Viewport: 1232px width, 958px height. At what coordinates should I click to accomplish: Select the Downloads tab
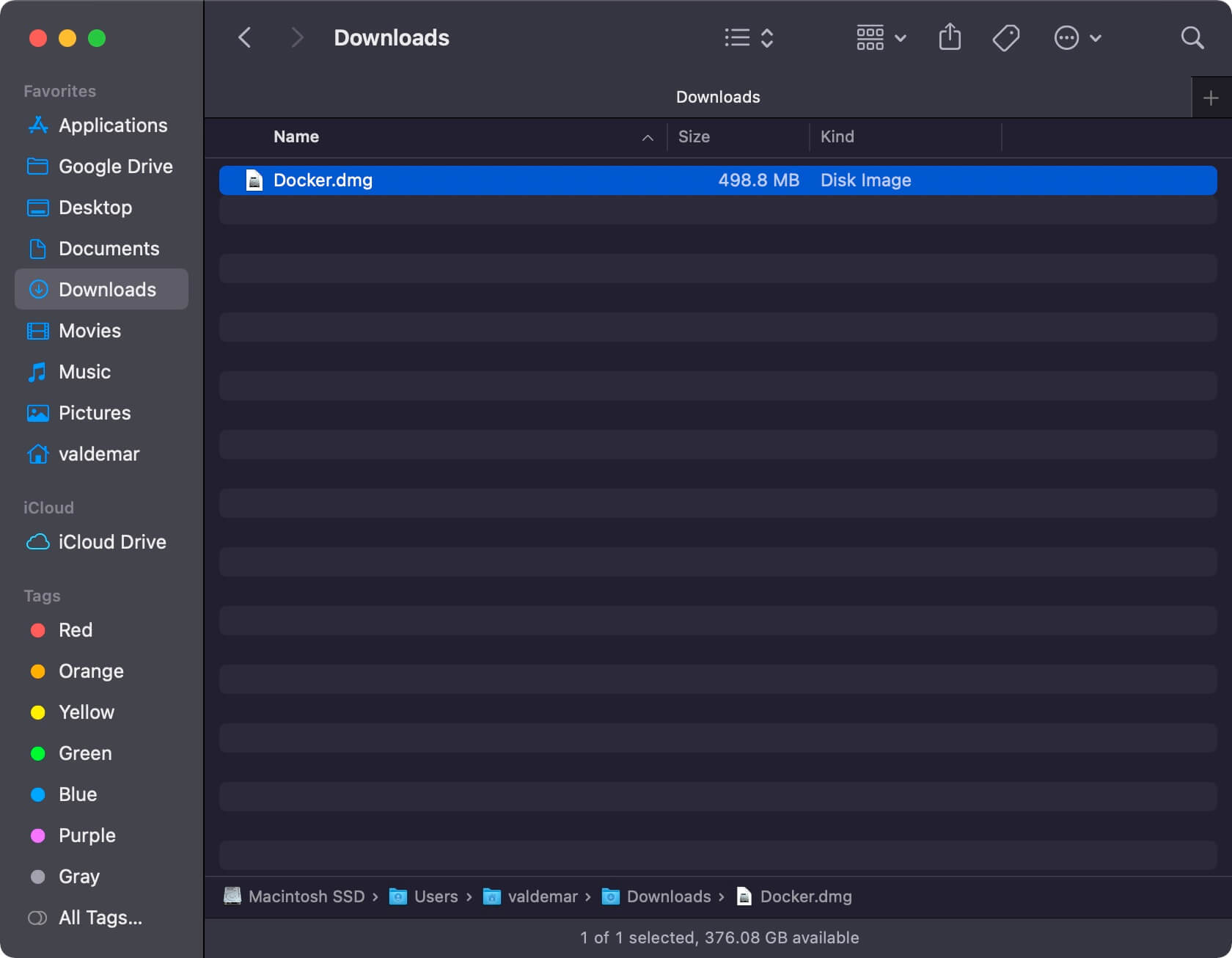[x=717, y=97]
